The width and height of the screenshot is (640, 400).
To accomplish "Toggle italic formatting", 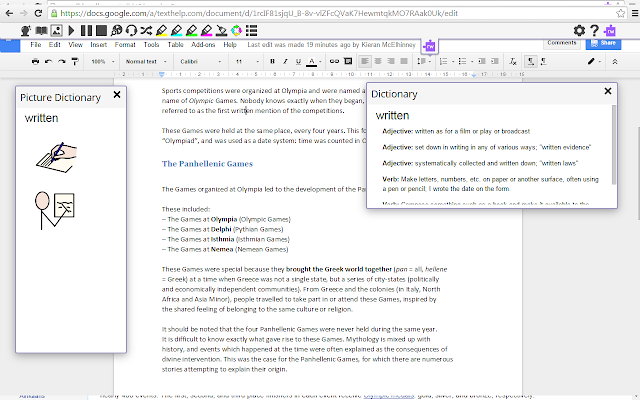I will 285,62.
